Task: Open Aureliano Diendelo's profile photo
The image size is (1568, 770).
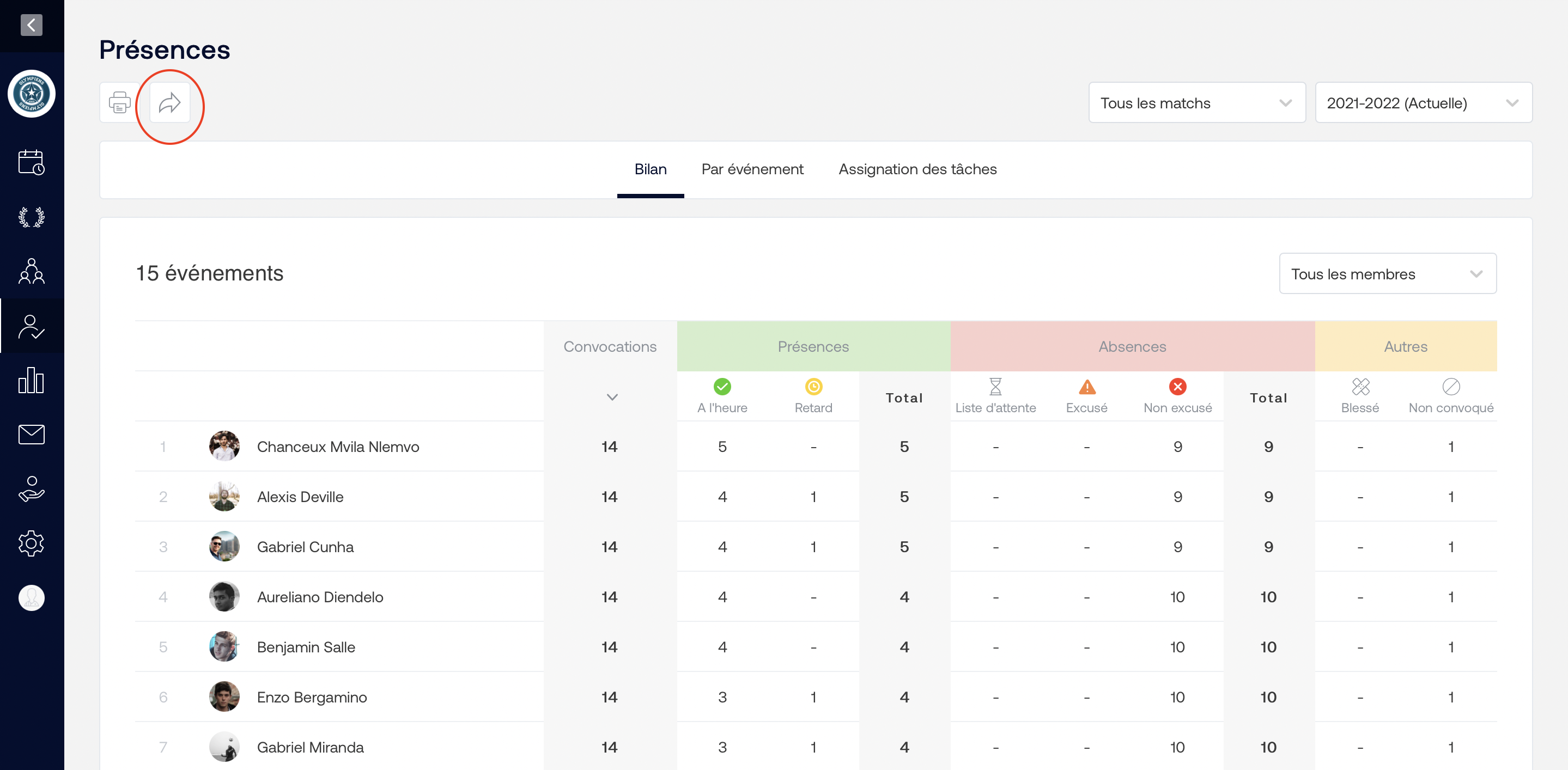Action: pyautogui.click(x=224, y=597)
